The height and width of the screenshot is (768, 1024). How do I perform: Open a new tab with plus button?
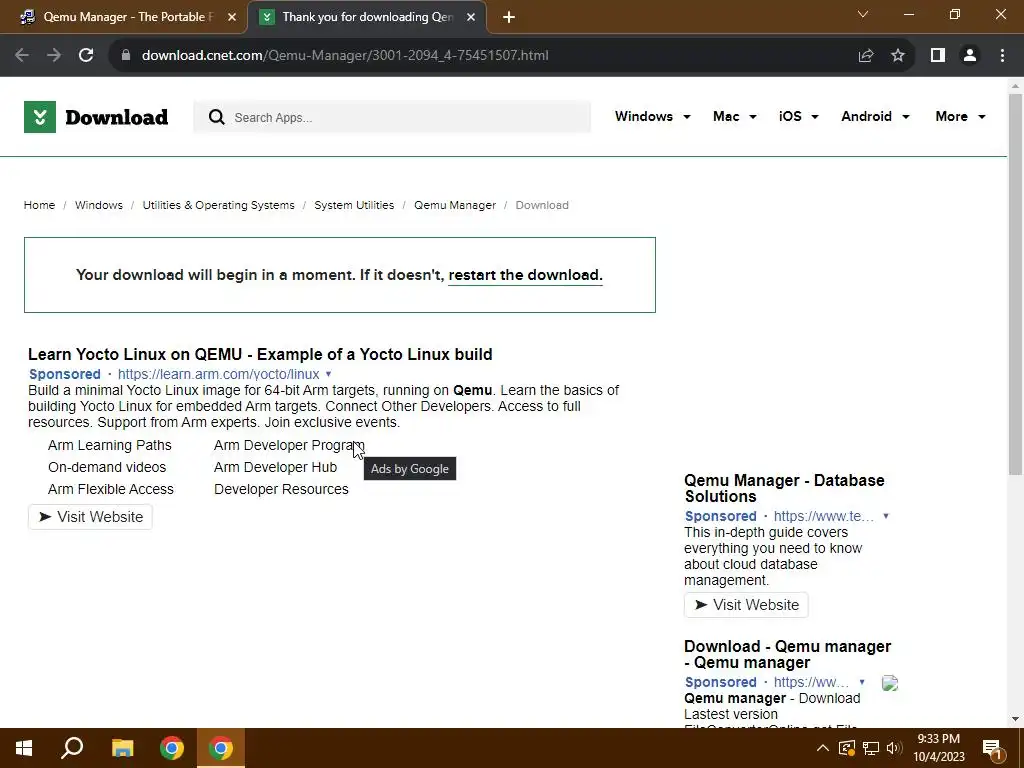509,18
